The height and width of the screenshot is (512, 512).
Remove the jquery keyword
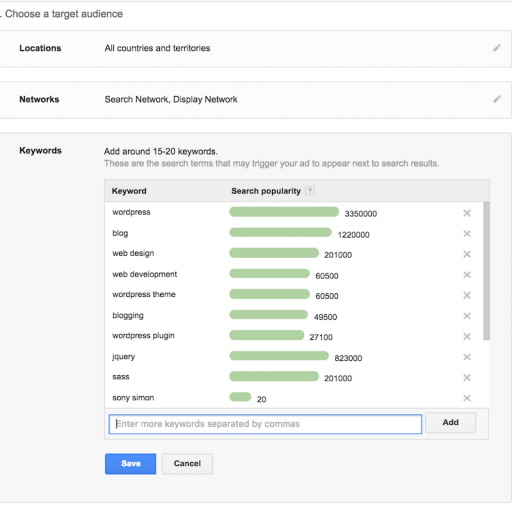tap(467, 357)
